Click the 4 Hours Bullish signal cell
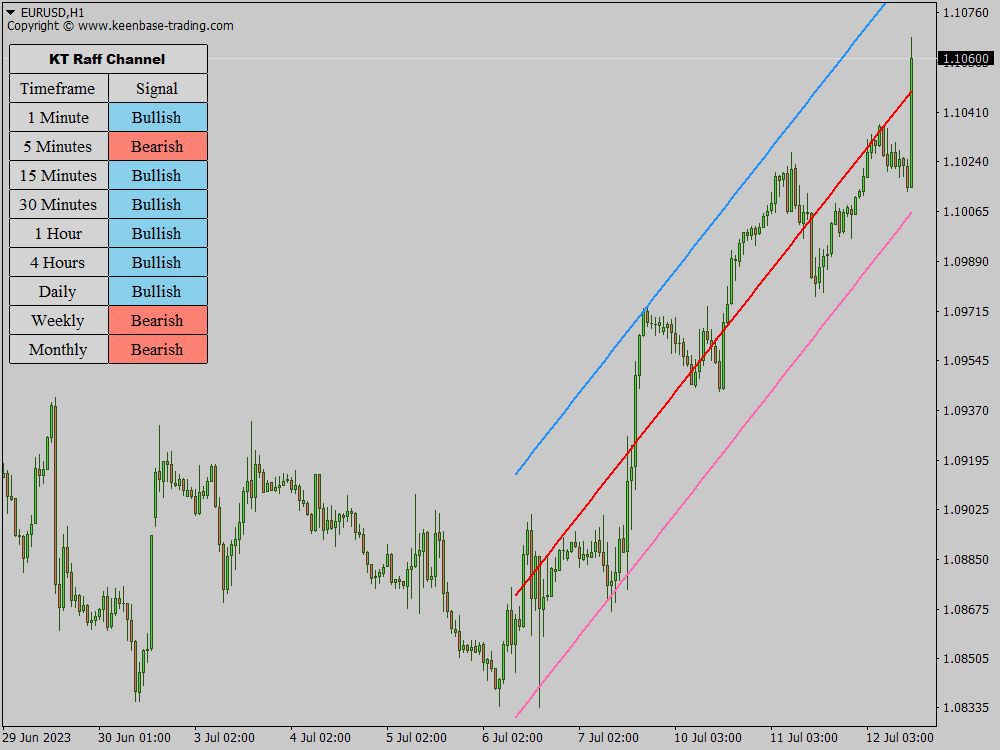The height and width of the screenshot is (750, 1000). coord(157,262)
